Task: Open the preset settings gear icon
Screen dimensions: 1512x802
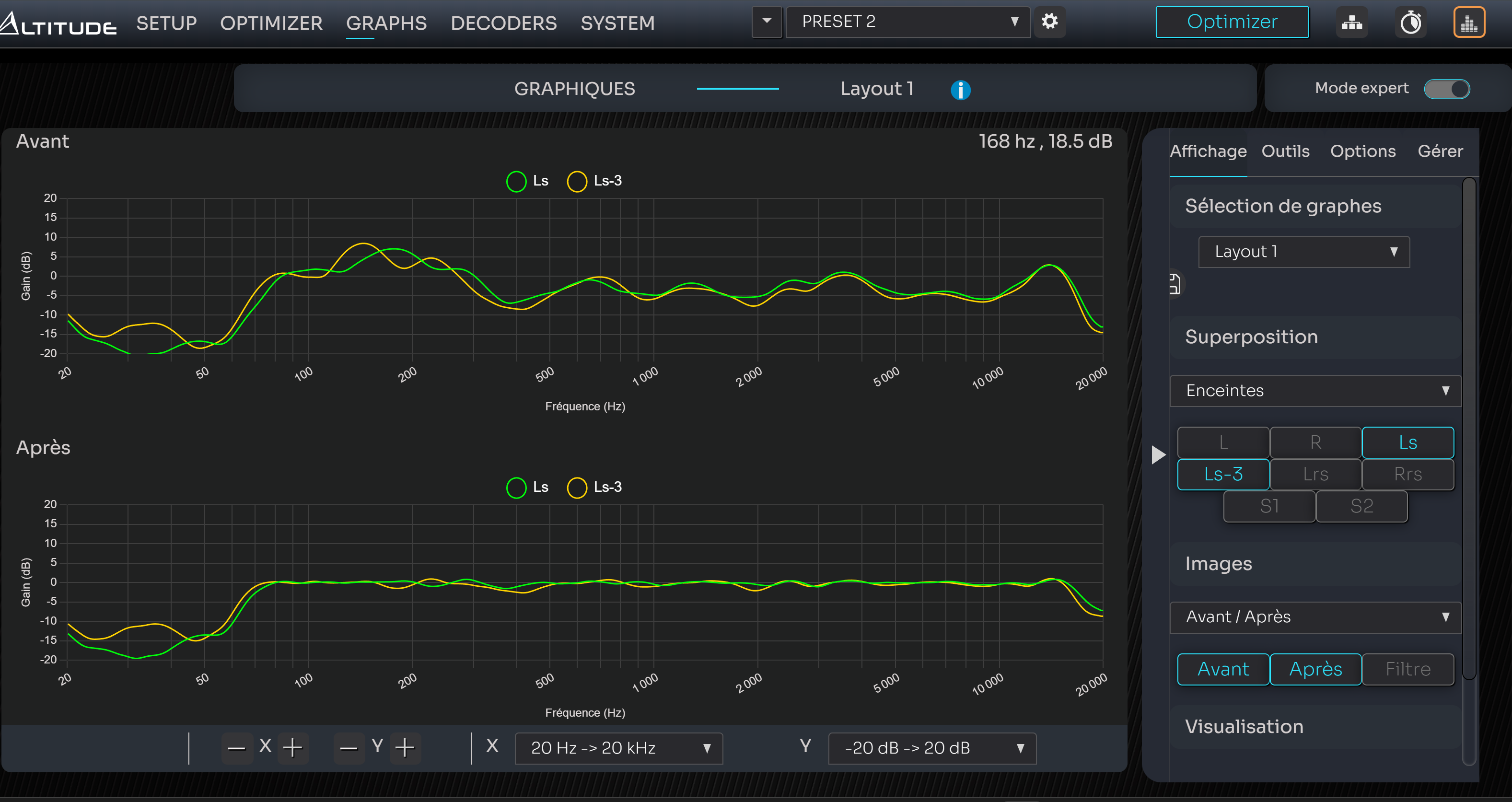Action: [x=1049, y=22]
